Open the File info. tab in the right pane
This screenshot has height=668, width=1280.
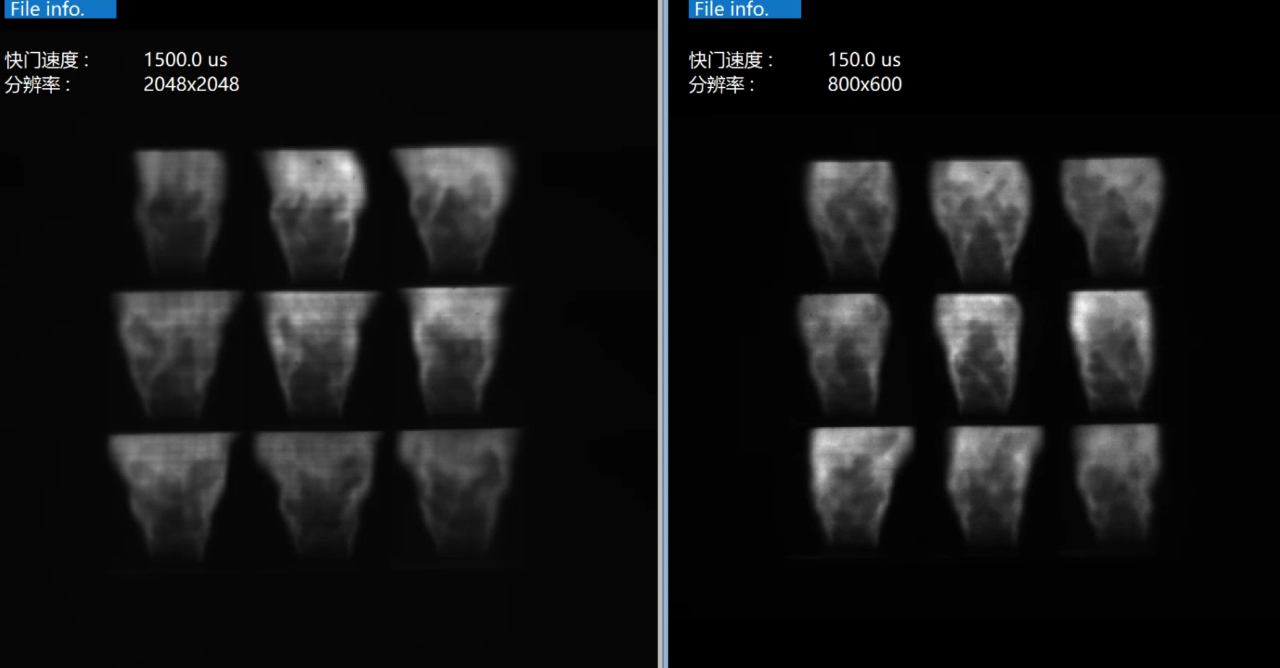743,9
